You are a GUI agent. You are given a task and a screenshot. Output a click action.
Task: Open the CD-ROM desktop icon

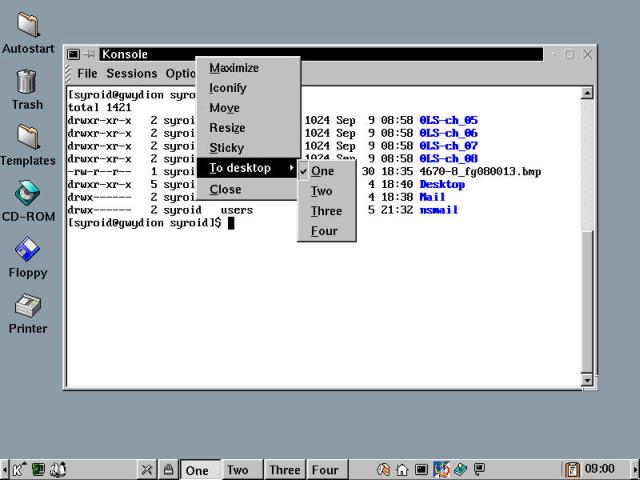[27, 194]
